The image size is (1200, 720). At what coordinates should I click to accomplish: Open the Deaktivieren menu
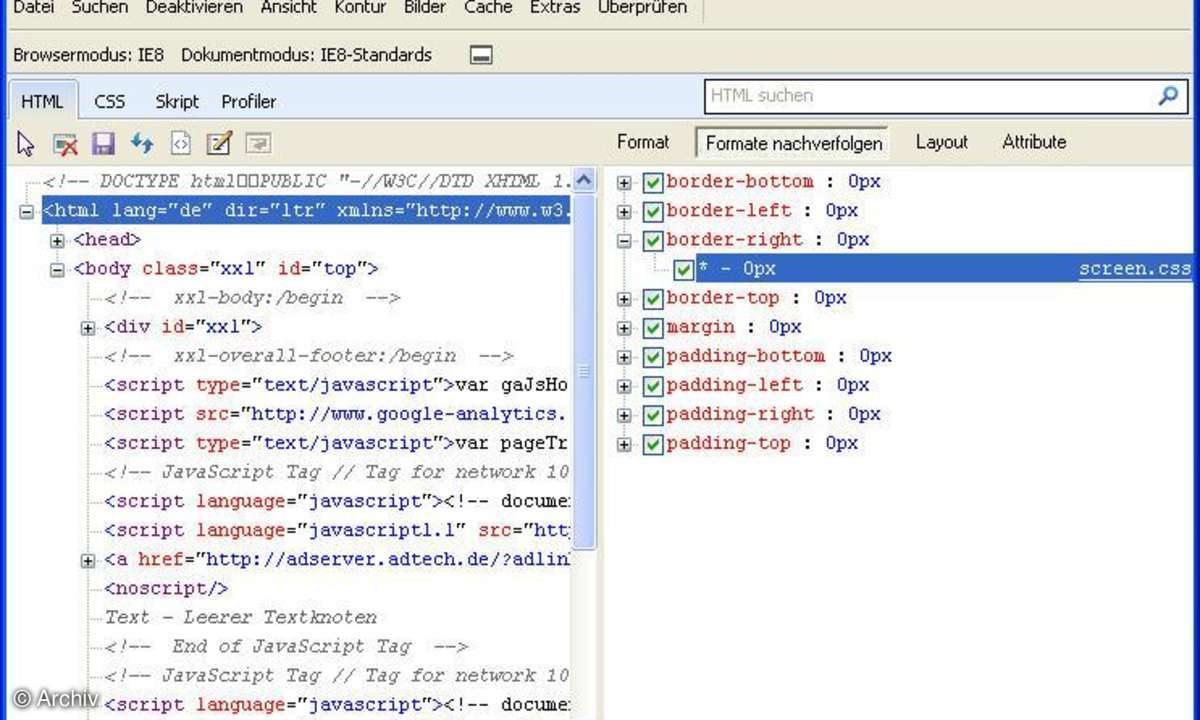click(x=194, y=7)
